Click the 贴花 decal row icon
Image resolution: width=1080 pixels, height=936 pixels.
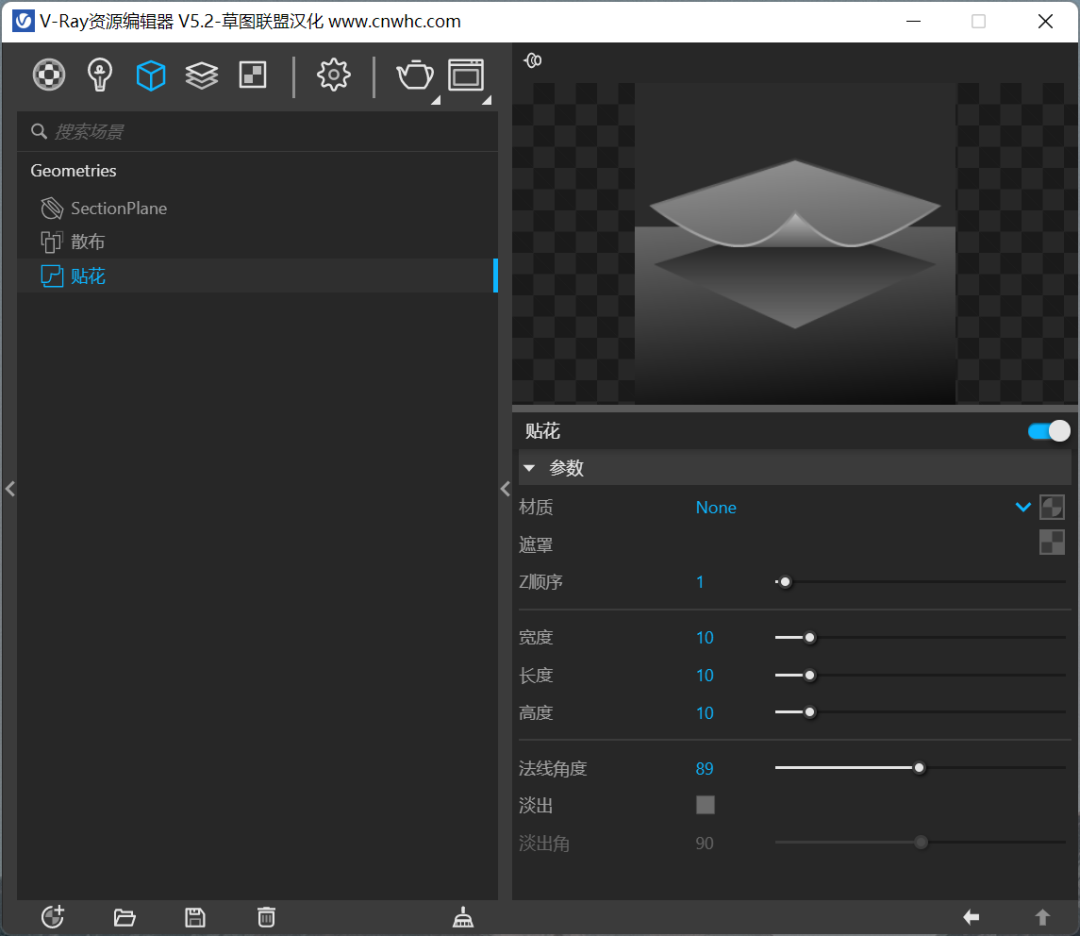[x=52, y=276]
